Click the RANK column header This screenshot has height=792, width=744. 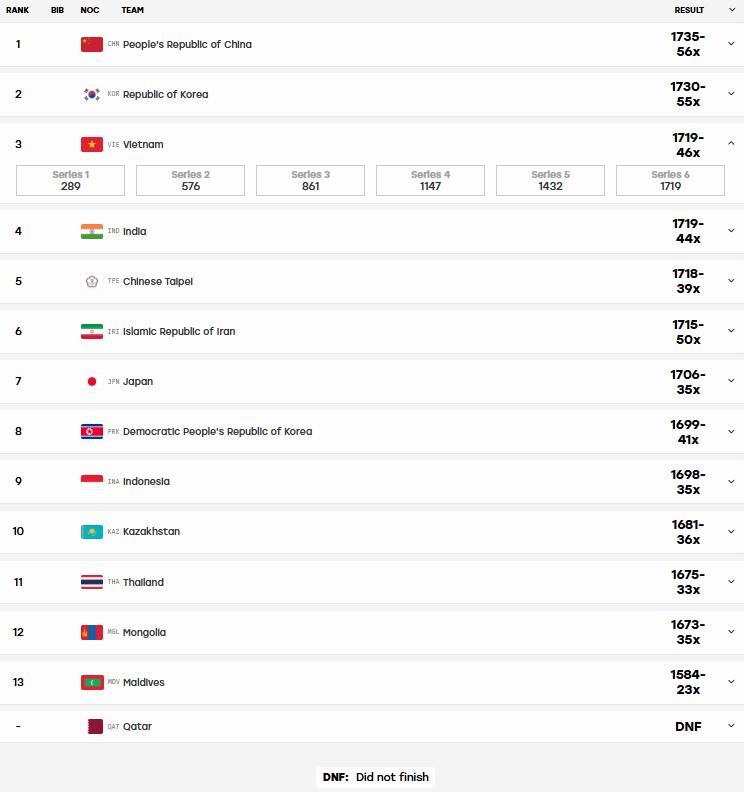pyautogui.click(x=17, y=10)
